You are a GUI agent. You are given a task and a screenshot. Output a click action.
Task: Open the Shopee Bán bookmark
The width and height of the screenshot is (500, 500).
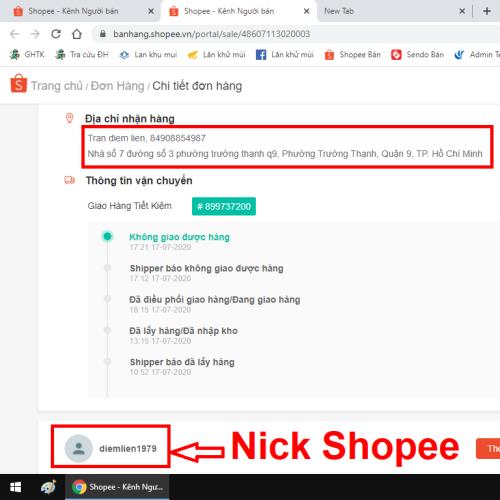[x=353, y=54]
